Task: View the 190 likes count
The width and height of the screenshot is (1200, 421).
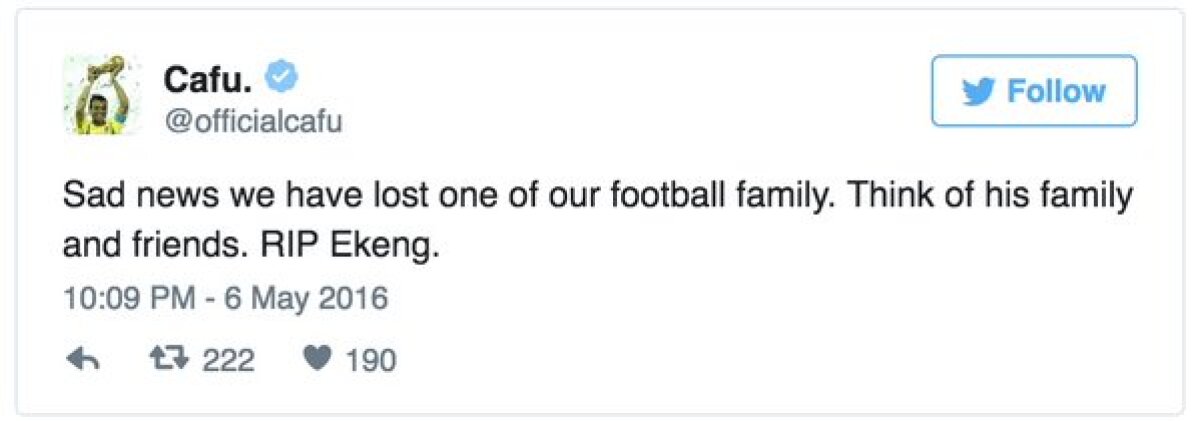Action: 370,360
